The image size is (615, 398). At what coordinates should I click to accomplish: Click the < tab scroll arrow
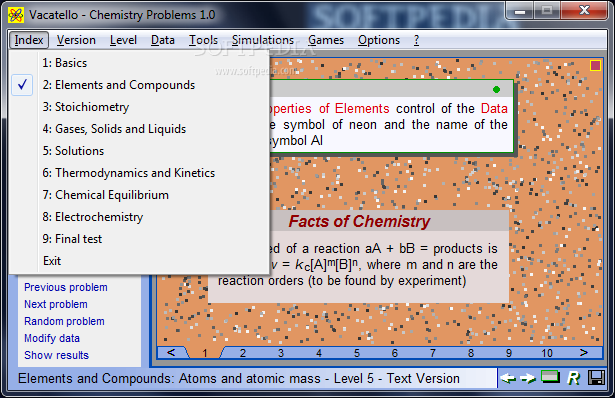point(171,353)
